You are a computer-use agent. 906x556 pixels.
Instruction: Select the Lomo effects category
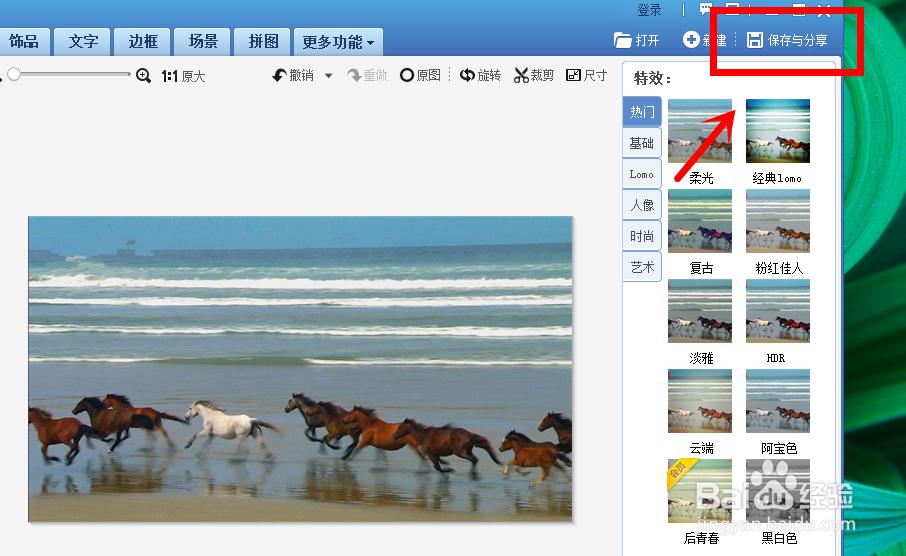642,174
